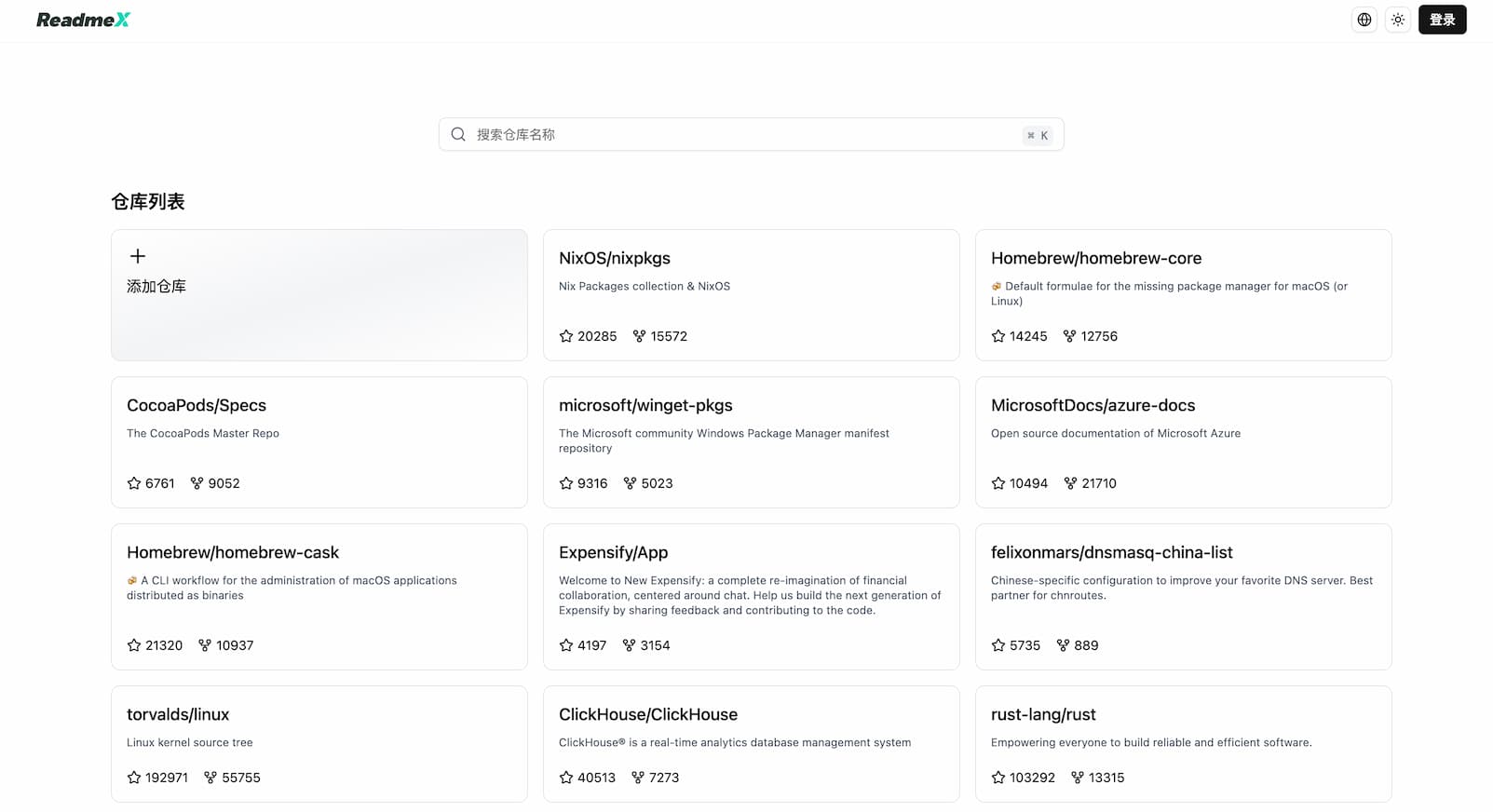Click star icon on MicrosoftDocs/azure-docs card
Image resolution: width=1493 pixels, height=812 pixels.
tap(998, 483)
